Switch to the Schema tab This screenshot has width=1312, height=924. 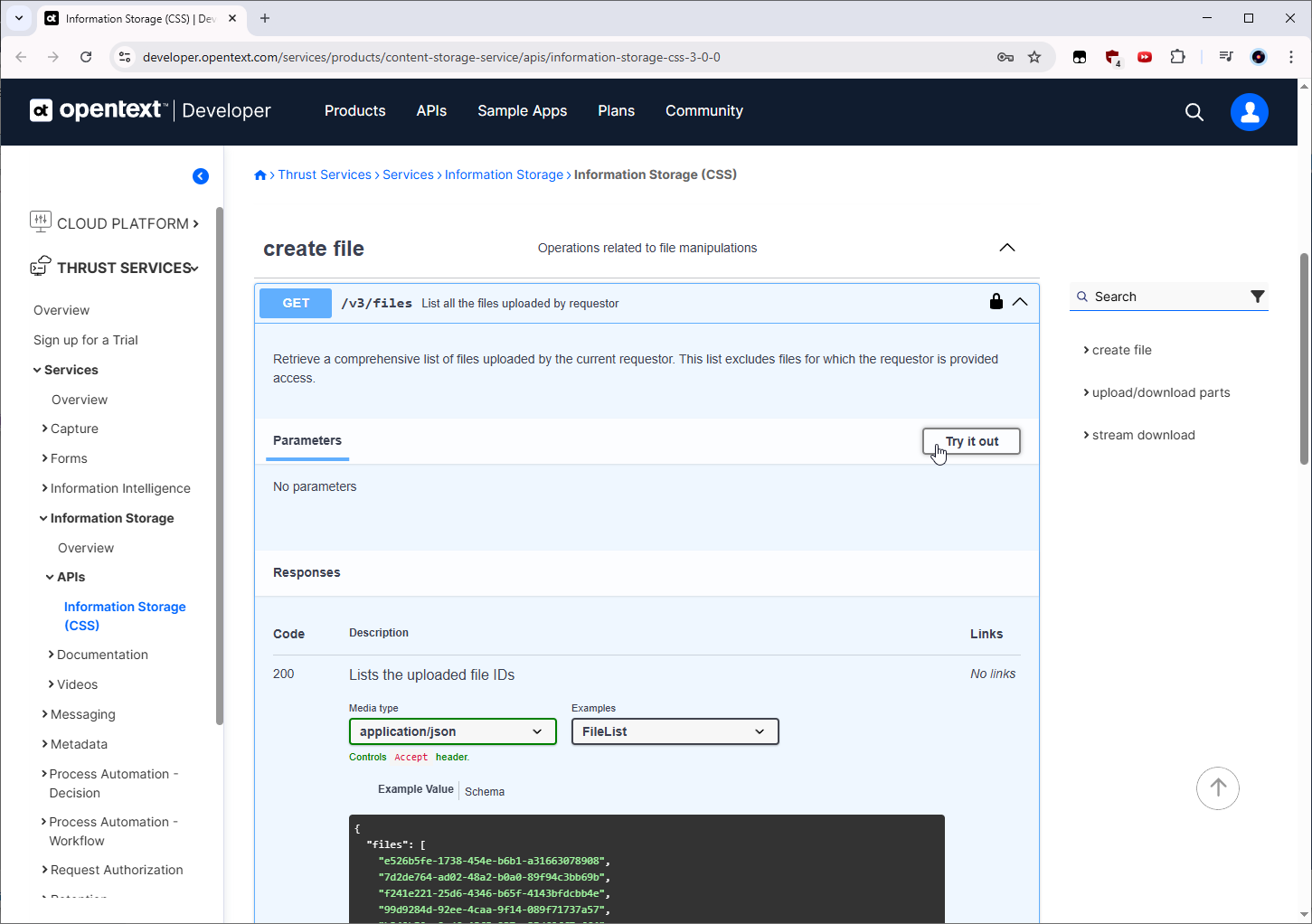tap(485, 791)
